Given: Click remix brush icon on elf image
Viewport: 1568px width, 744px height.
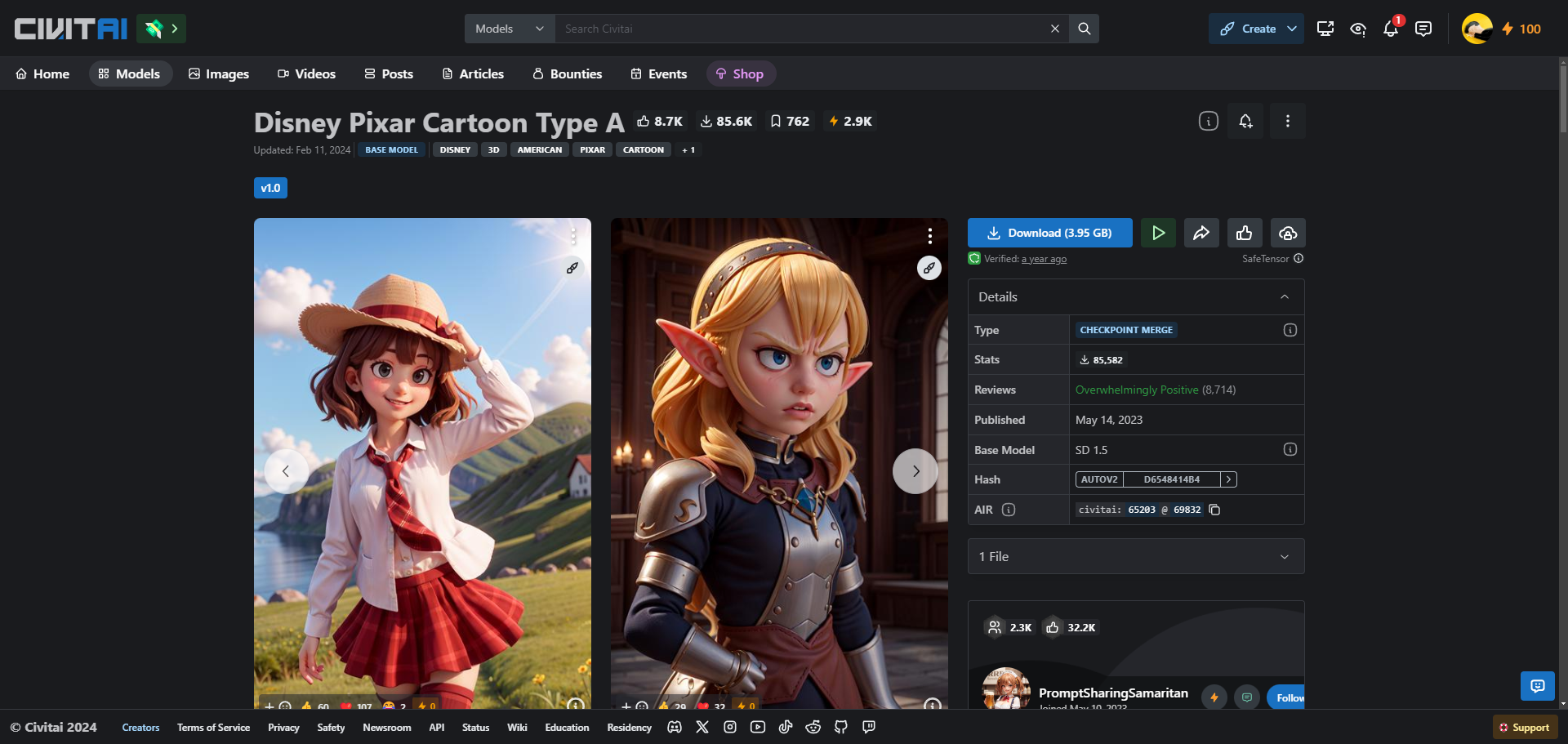Looking at the screenshot, I should click(929, 268).
